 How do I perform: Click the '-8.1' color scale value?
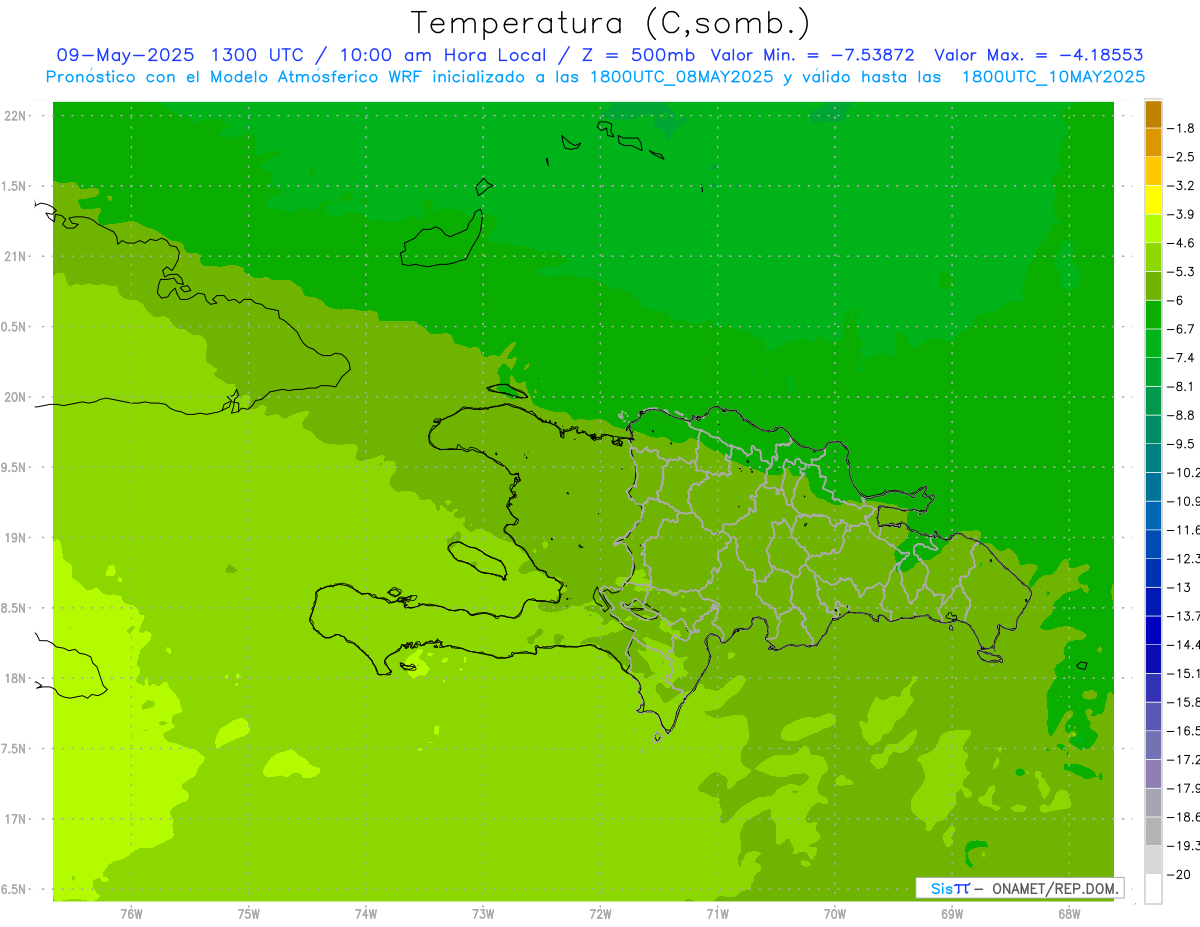1182,386
